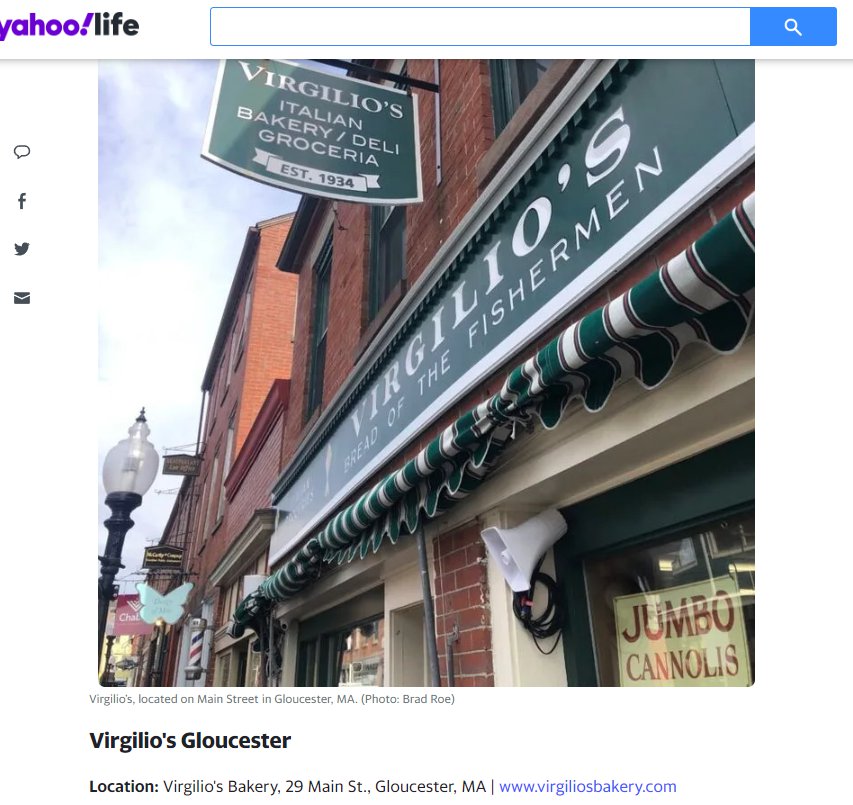The width and height of the screenshot is (853, 805).
Task: Visit the www.virgiliosbakery.com link
Action: [x=588, y=787]
